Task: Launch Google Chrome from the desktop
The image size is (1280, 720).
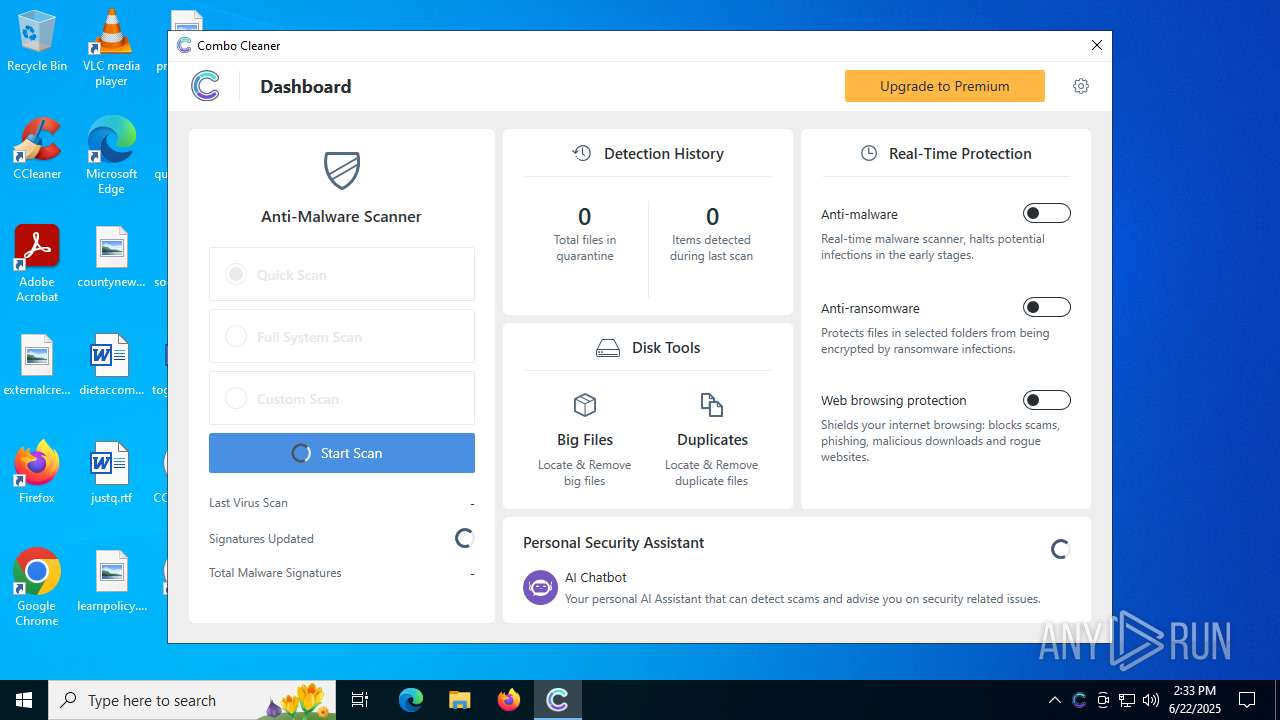Action: tap(37, 588)
